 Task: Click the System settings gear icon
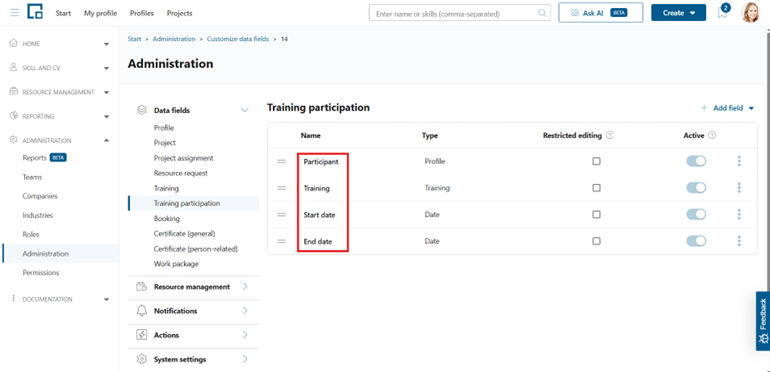(141, 359)
